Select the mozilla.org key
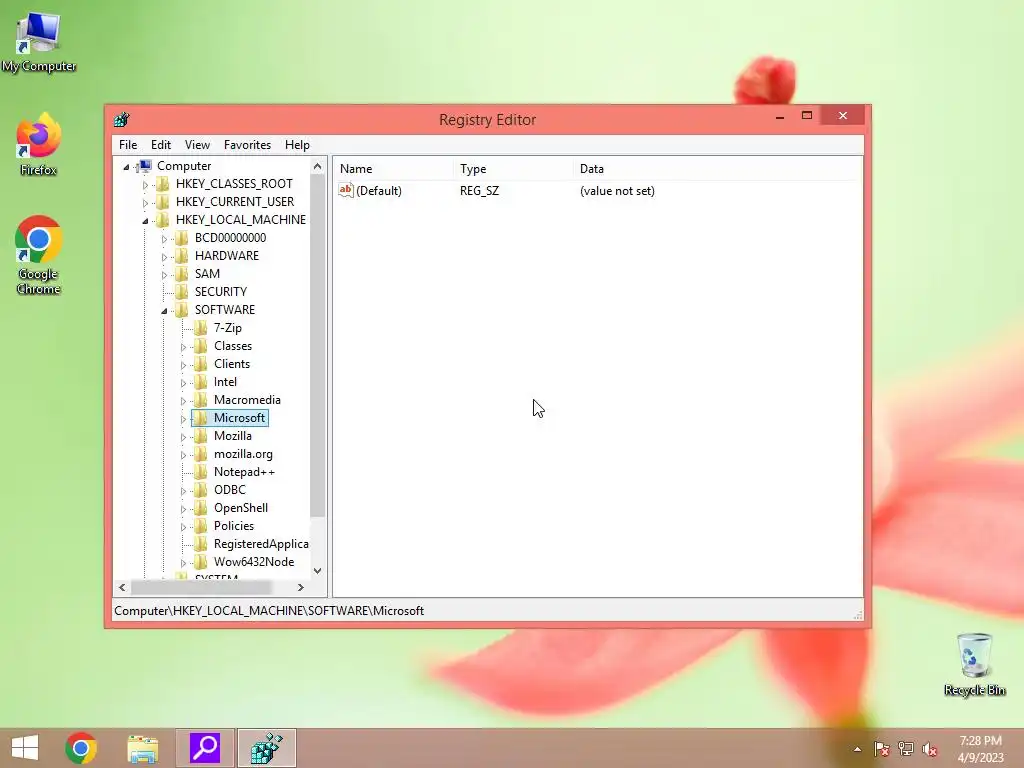The image size is (1024, 768). click(x=243, y=454)
